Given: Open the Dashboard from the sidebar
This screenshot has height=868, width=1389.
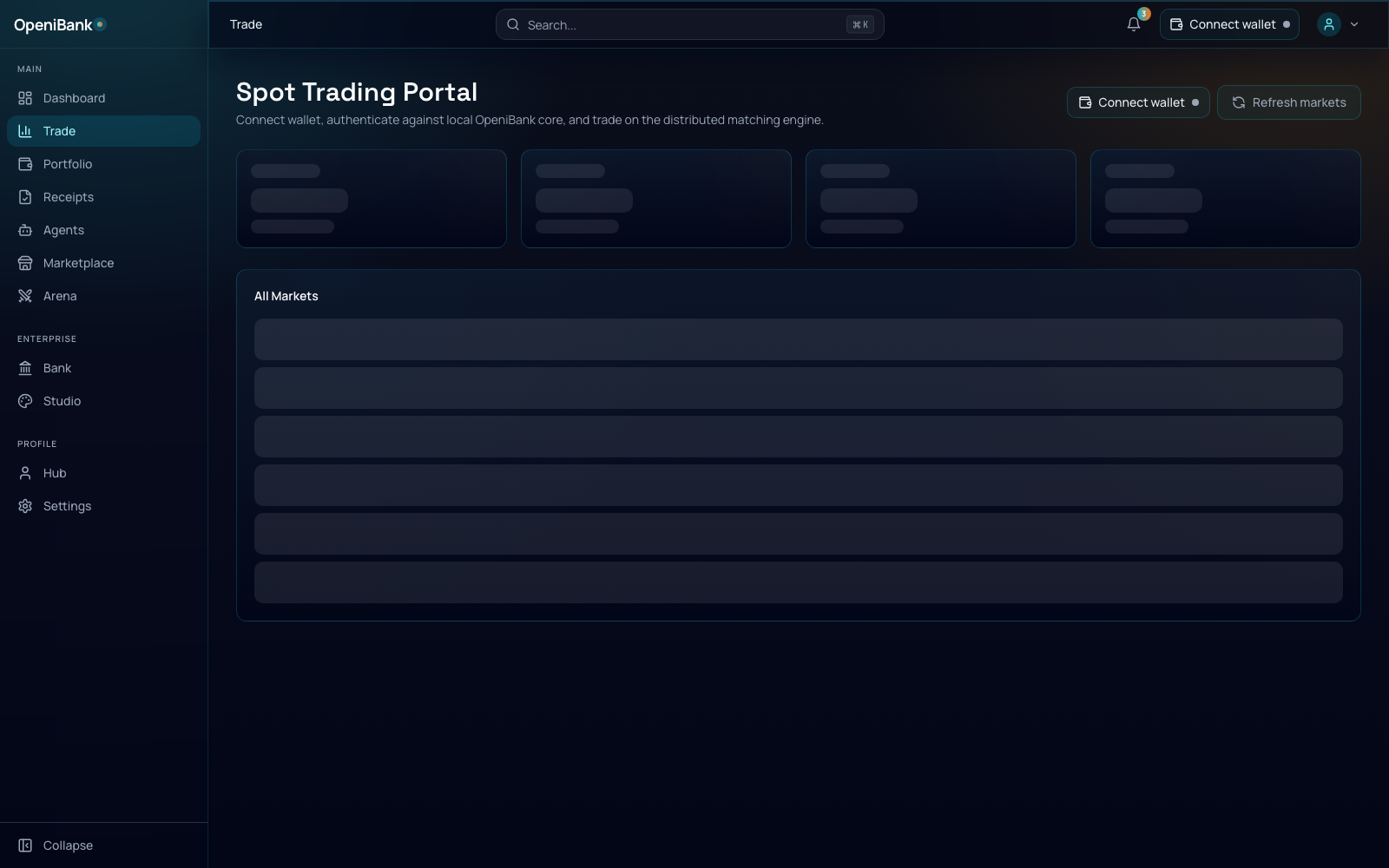Looking at the screenshot, I should 74,97.
